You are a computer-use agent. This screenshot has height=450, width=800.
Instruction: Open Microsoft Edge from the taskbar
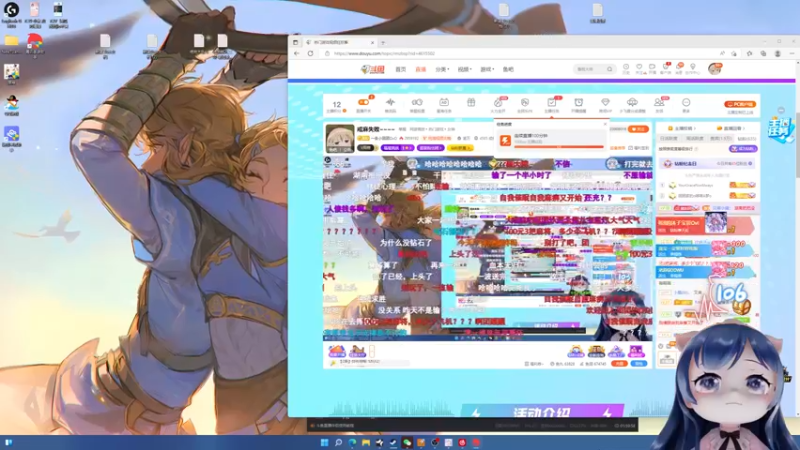pos(352,442)
